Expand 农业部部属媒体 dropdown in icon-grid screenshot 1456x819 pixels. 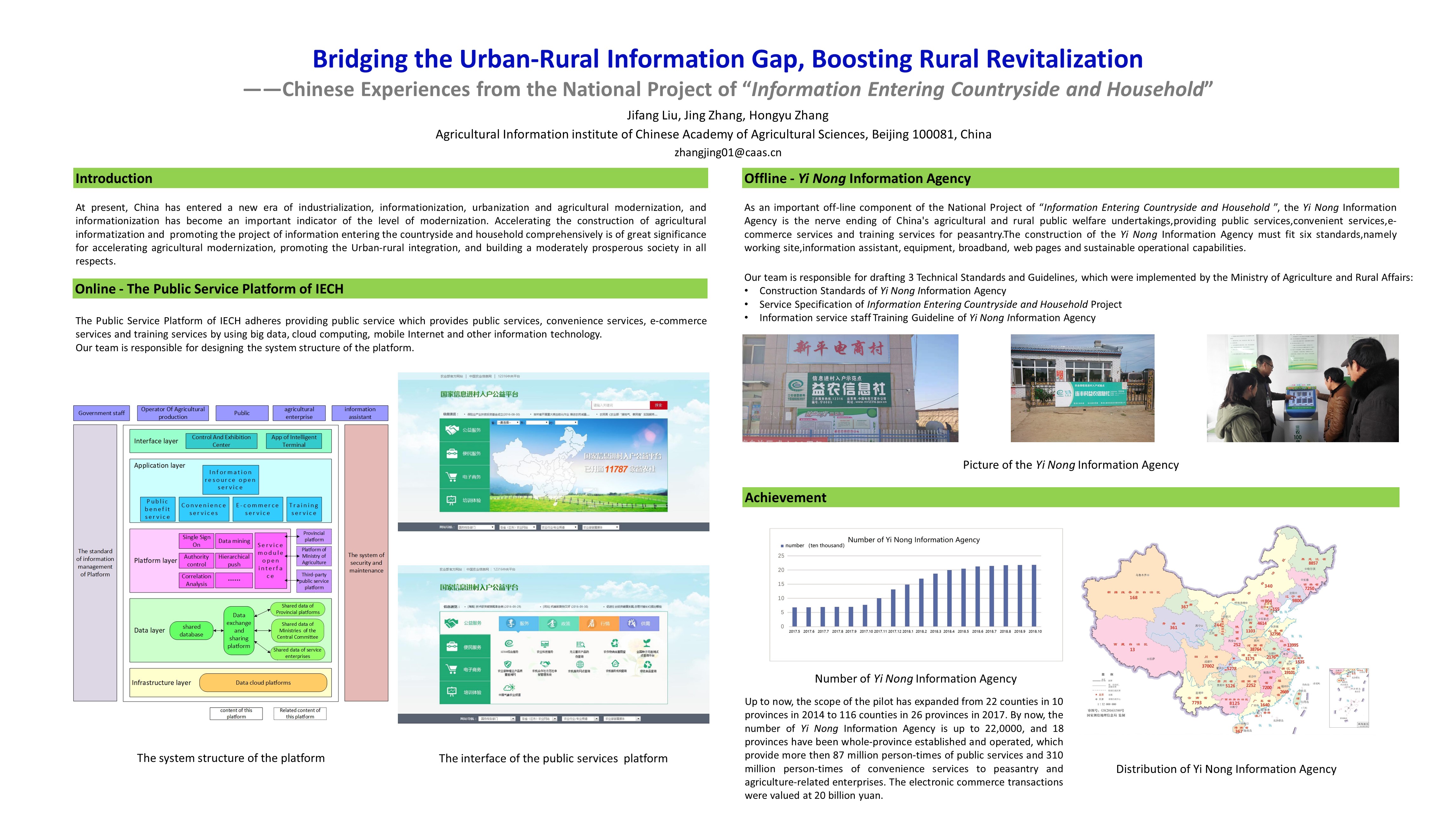coord(622,719)
